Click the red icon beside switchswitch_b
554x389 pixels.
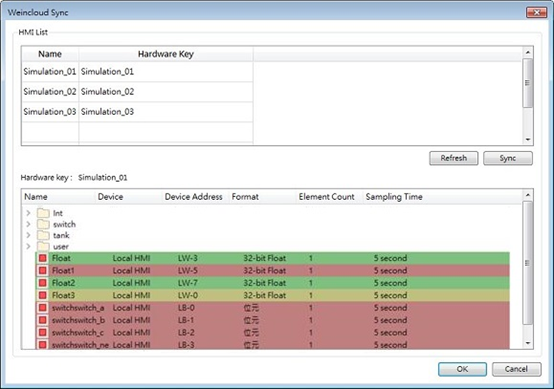(x=43, y=320)
